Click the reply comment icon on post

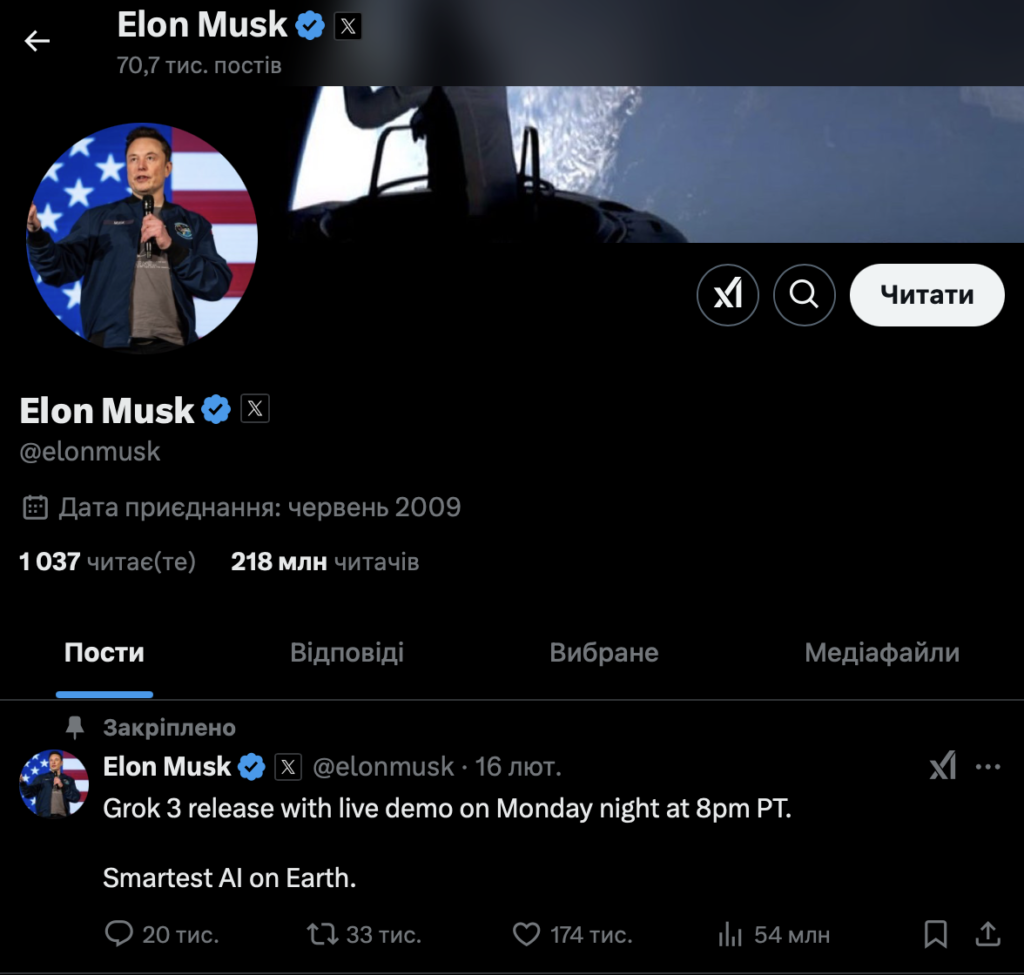[119, 934]
